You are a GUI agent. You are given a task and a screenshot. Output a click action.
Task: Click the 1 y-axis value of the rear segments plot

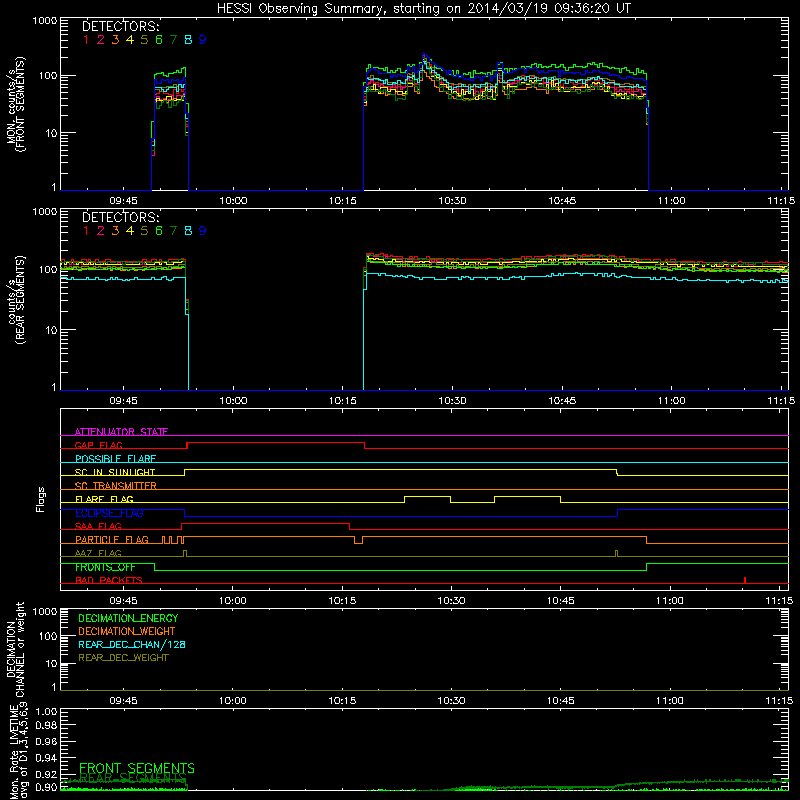click(x=55, y=388)
